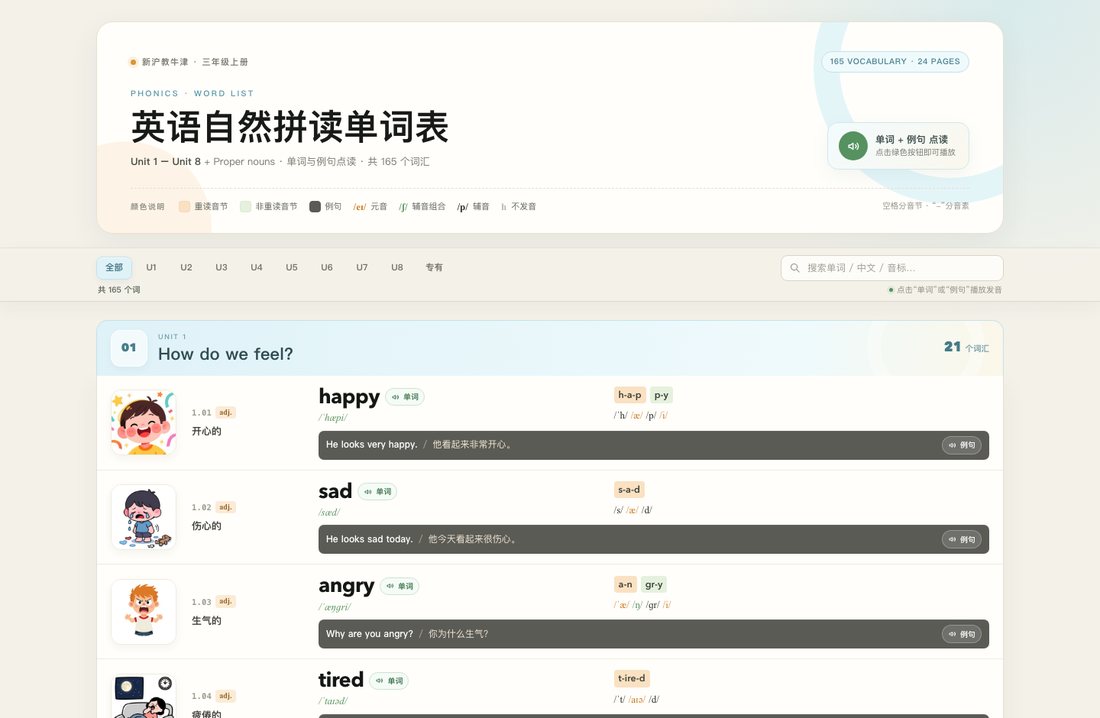Image resolution: width=1100 pixels, height=718 pixels.
Task: Select the 全部 filter tab
Action: tap(114, 267)
